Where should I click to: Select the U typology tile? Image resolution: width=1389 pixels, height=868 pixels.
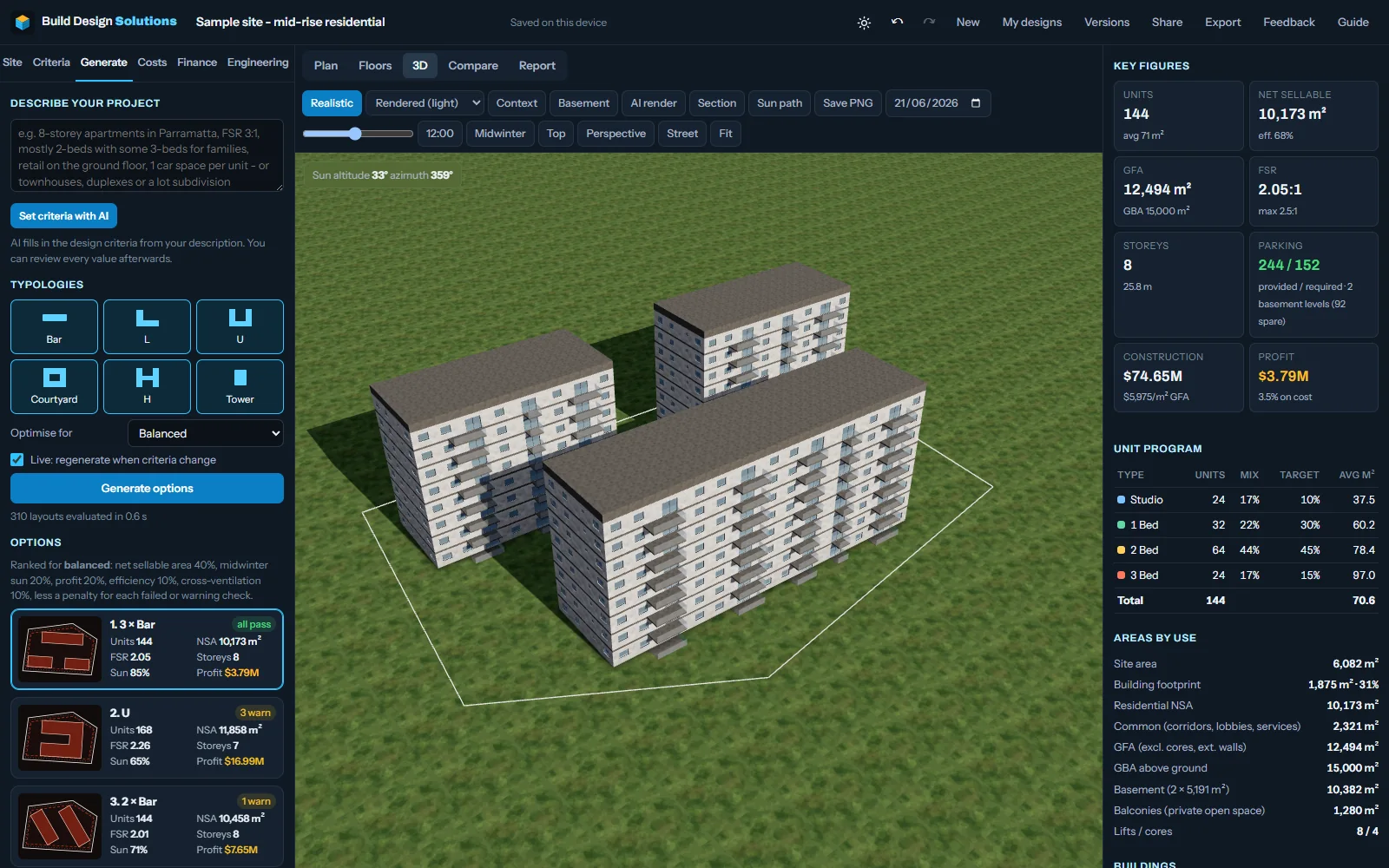[x=240, y=326]
